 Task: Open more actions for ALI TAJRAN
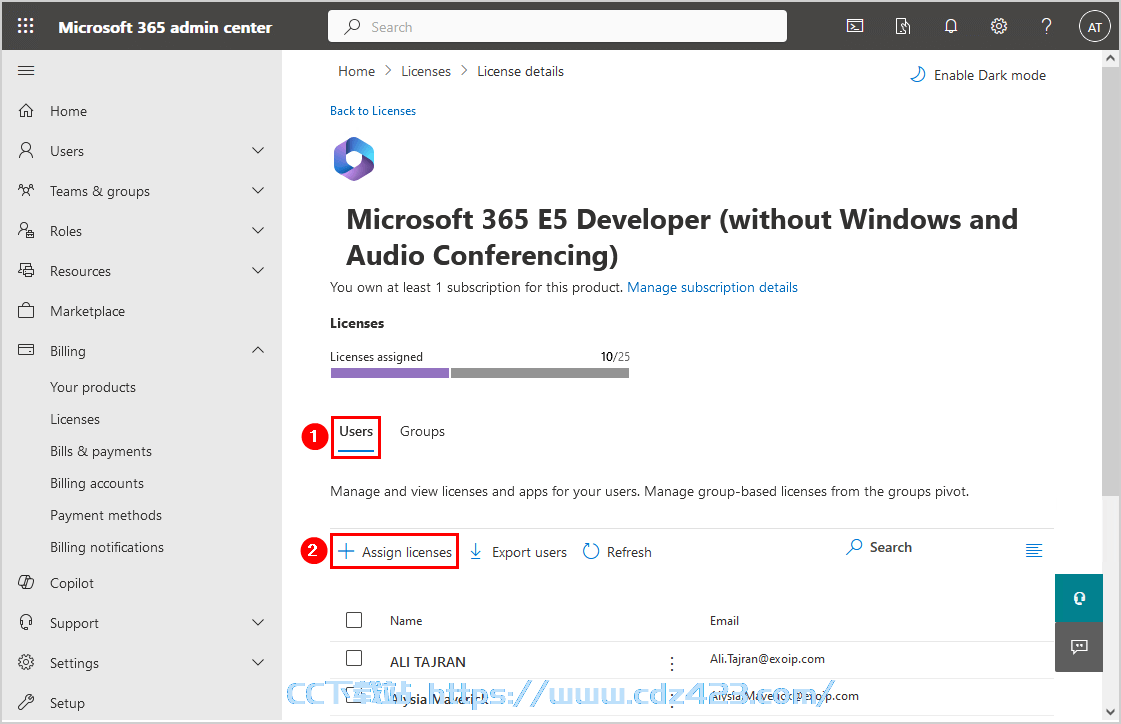(671, 663)
